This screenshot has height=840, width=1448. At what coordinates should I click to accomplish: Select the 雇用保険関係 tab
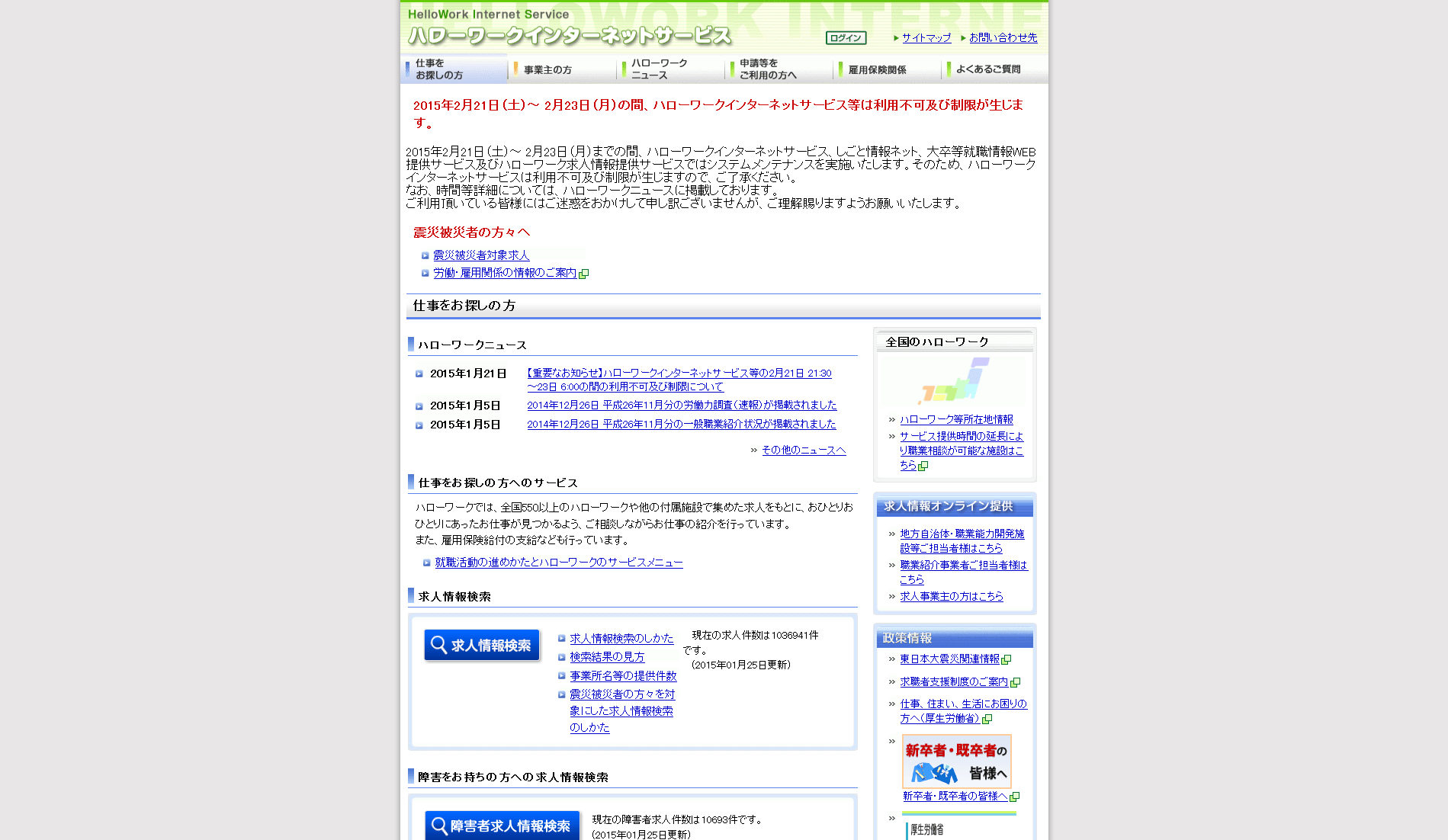click(x=888, y=69)
